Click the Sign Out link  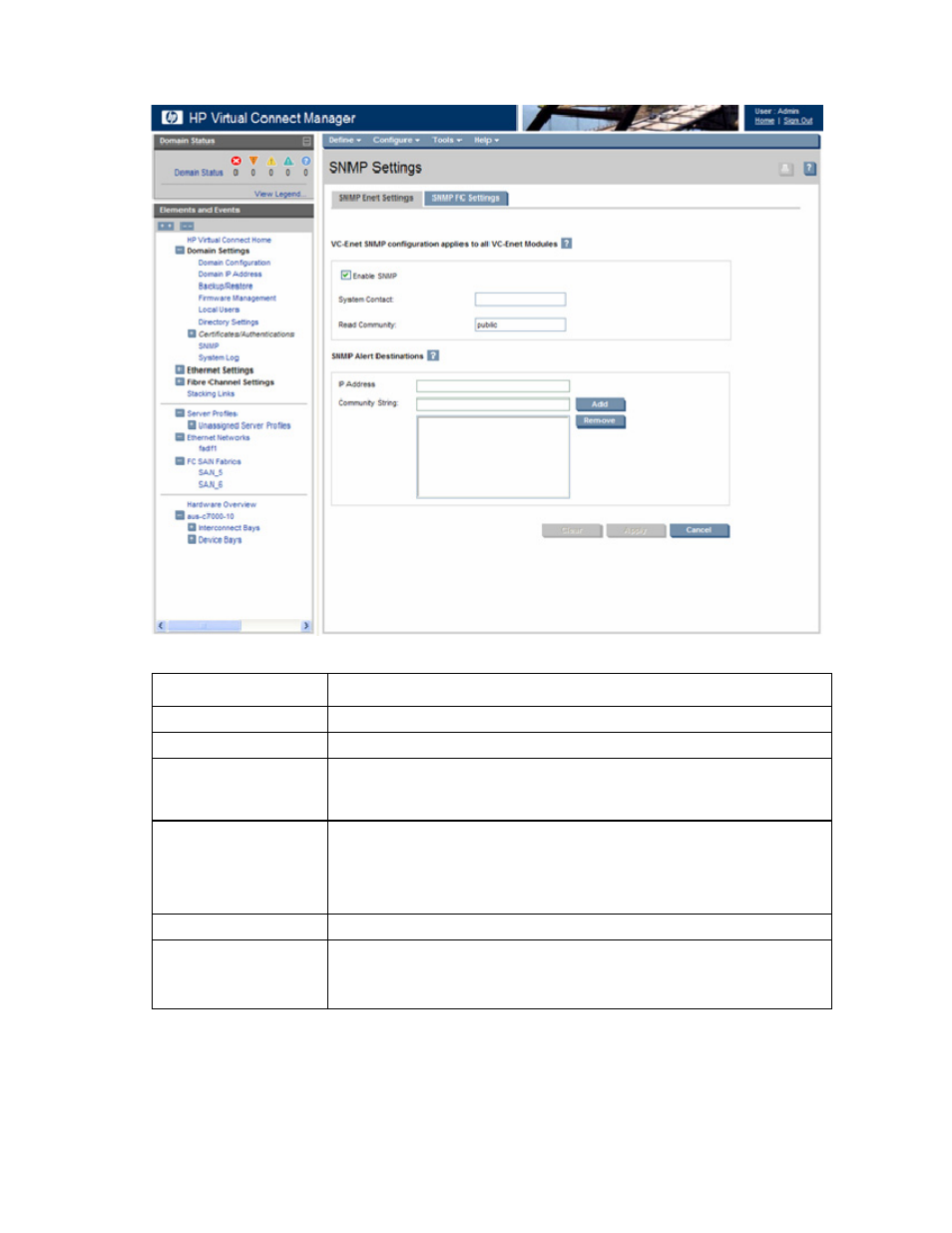(x=798, y=121)
